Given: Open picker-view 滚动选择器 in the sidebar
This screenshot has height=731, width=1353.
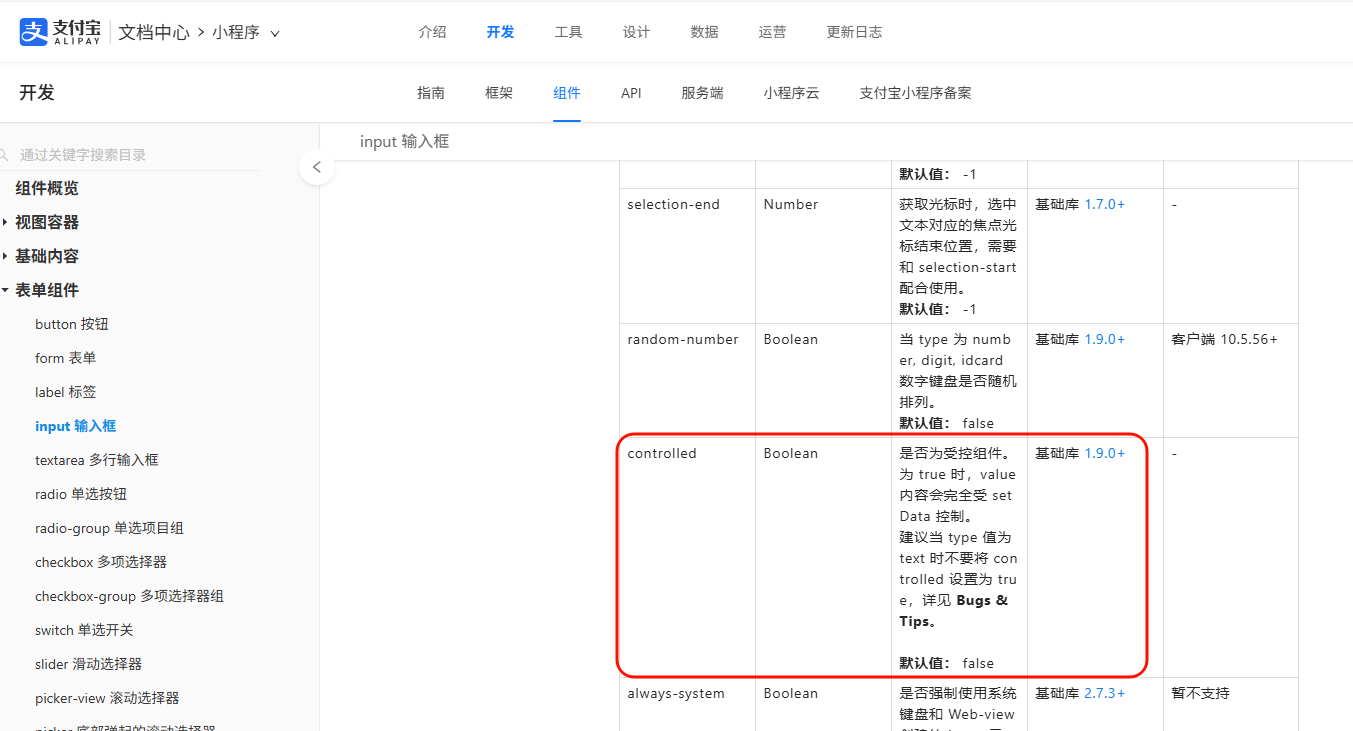Looking at the screenshot, I should (x=108, y=698).
